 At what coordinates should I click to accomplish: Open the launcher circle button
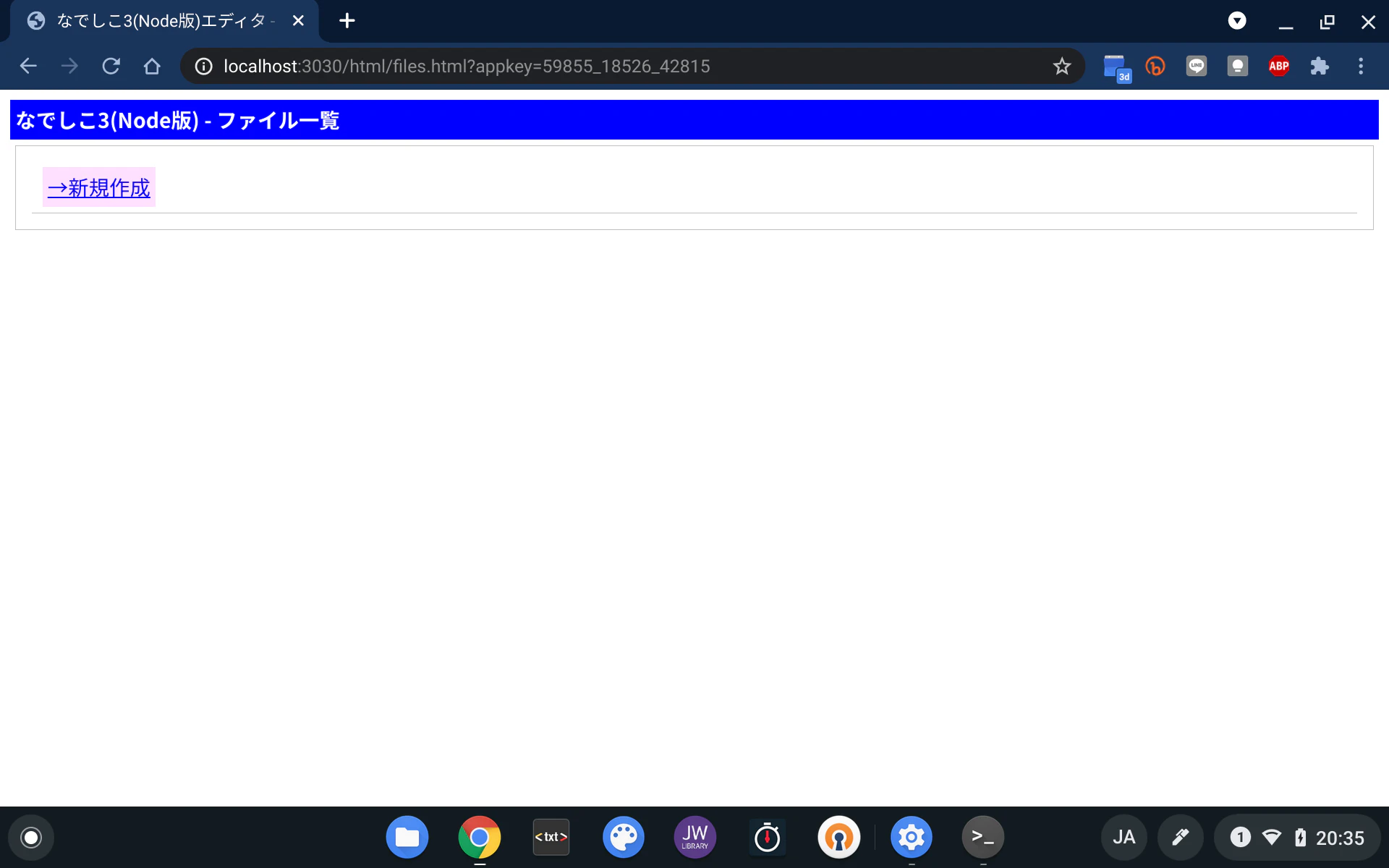[31, 838]
